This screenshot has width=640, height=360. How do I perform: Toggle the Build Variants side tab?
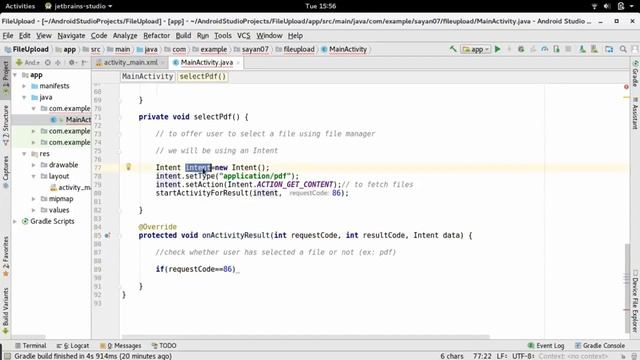[5, 310]
